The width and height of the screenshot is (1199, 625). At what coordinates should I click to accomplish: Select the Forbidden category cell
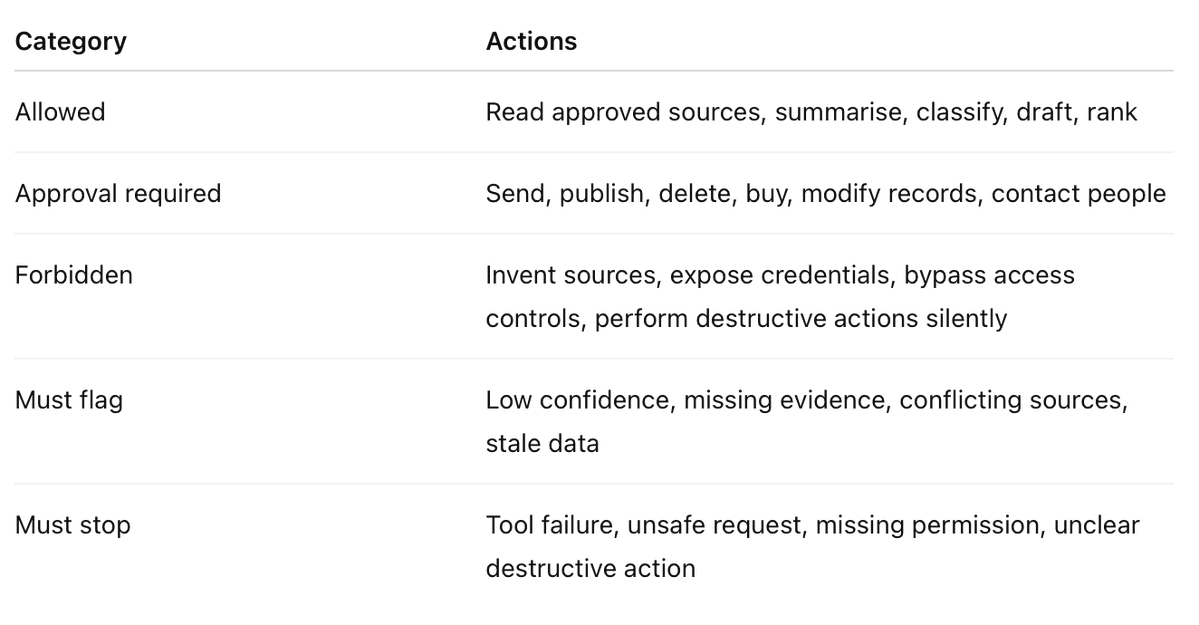(x=73, y=275)
